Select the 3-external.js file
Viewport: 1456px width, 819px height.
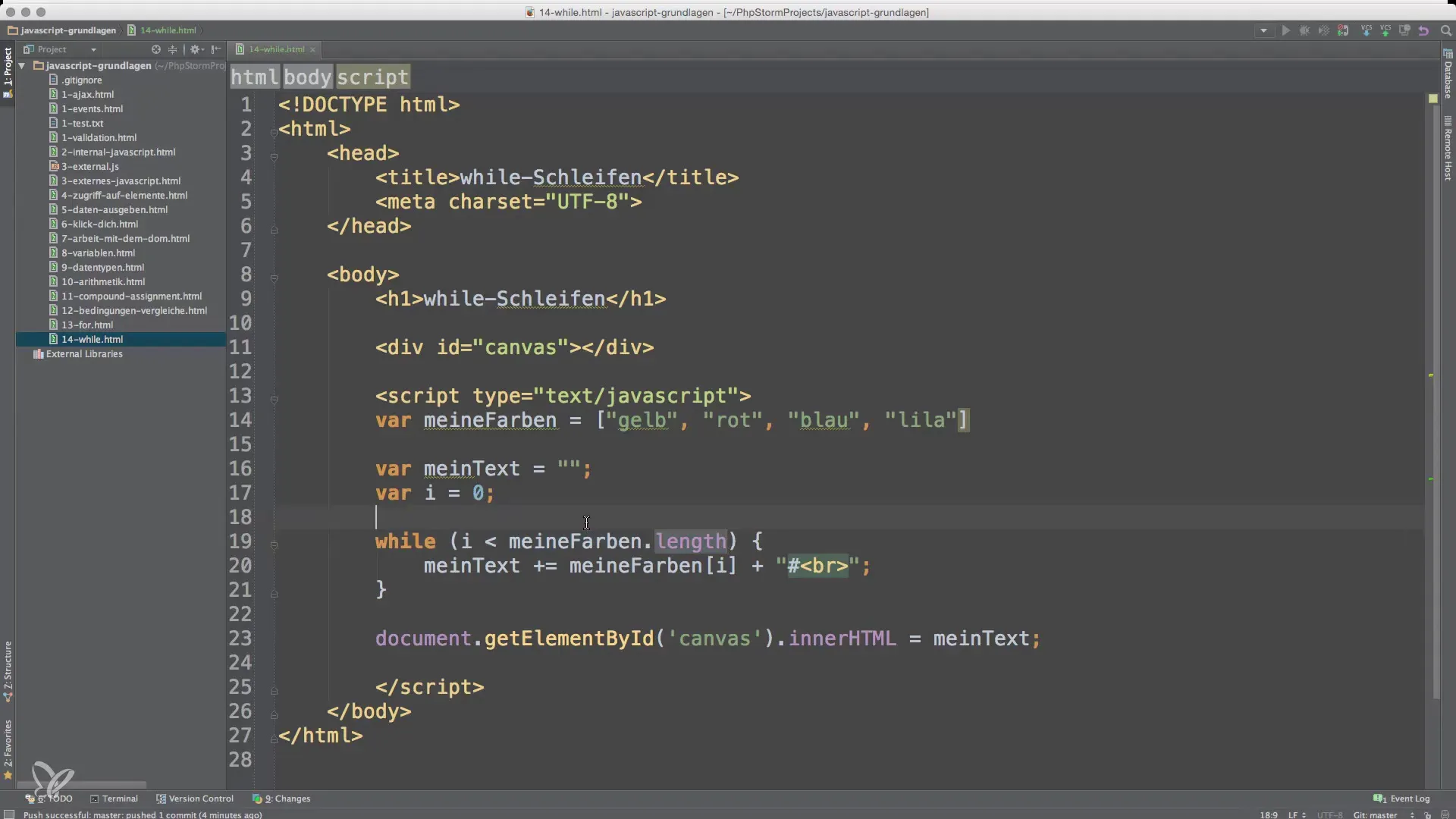89,167
